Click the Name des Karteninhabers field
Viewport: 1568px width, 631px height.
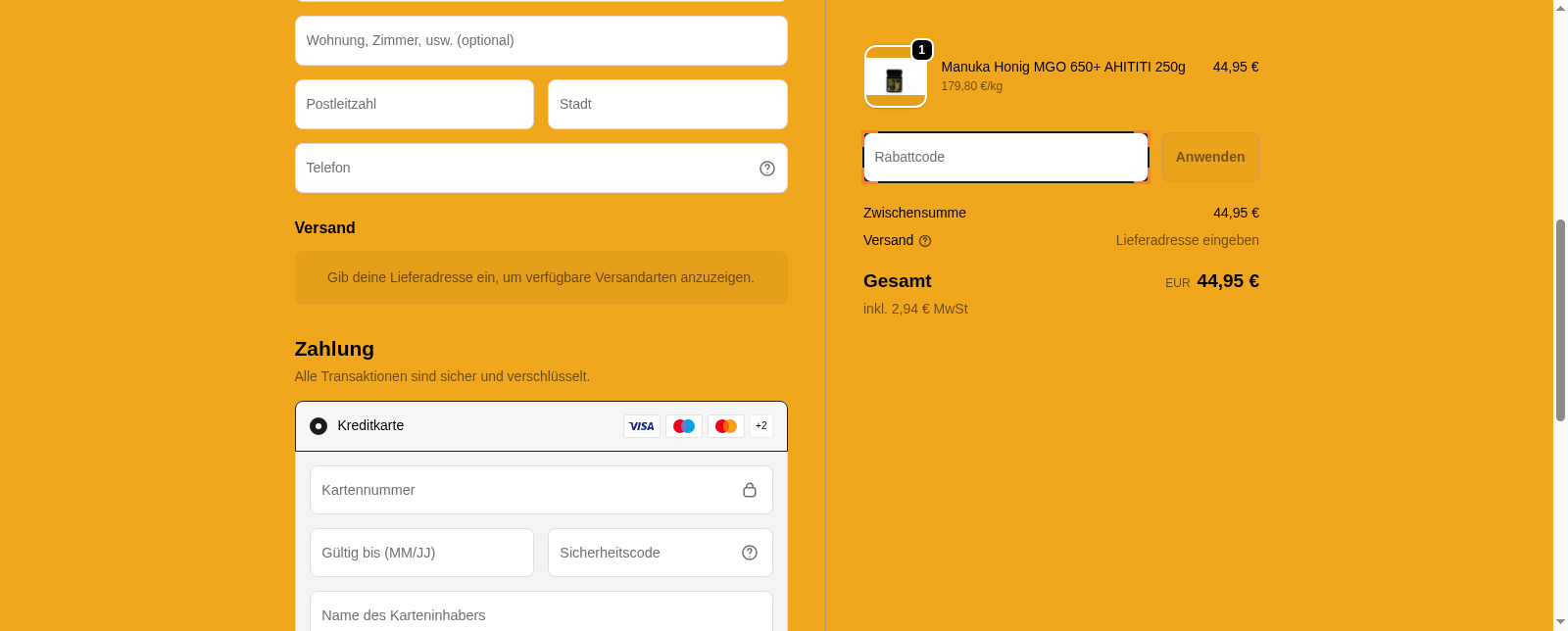[x=541, y=613]
